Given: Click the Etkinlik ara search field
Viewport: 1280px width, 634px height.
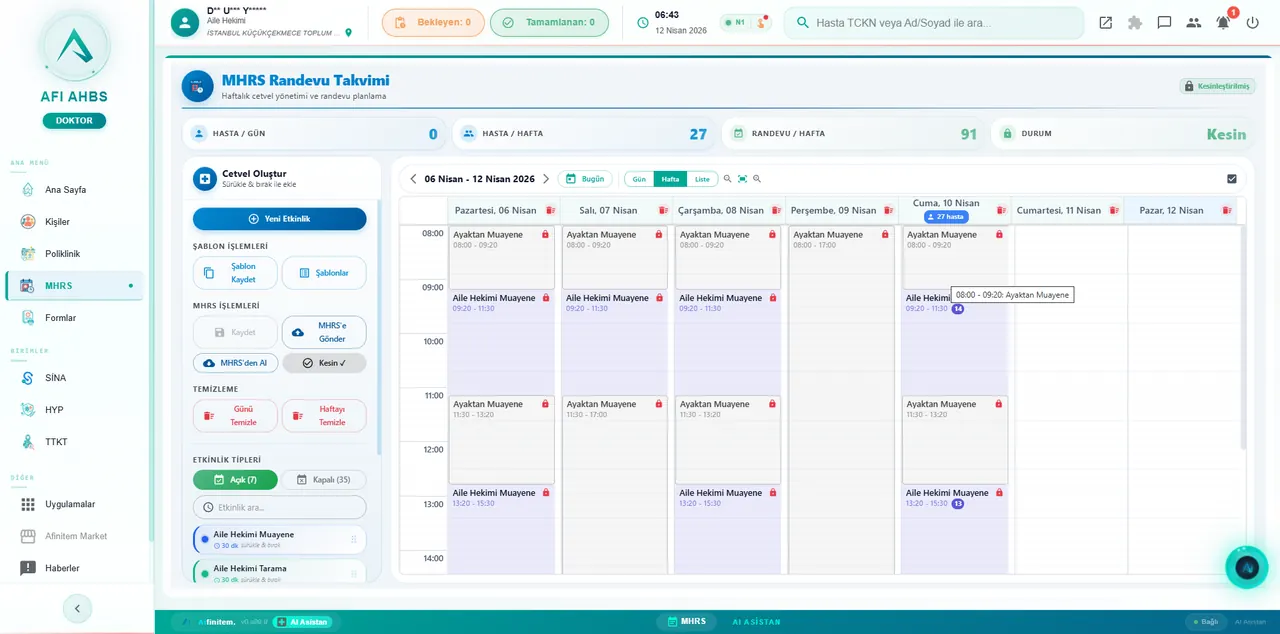Looking at the screenshot, I should (280, 507).
